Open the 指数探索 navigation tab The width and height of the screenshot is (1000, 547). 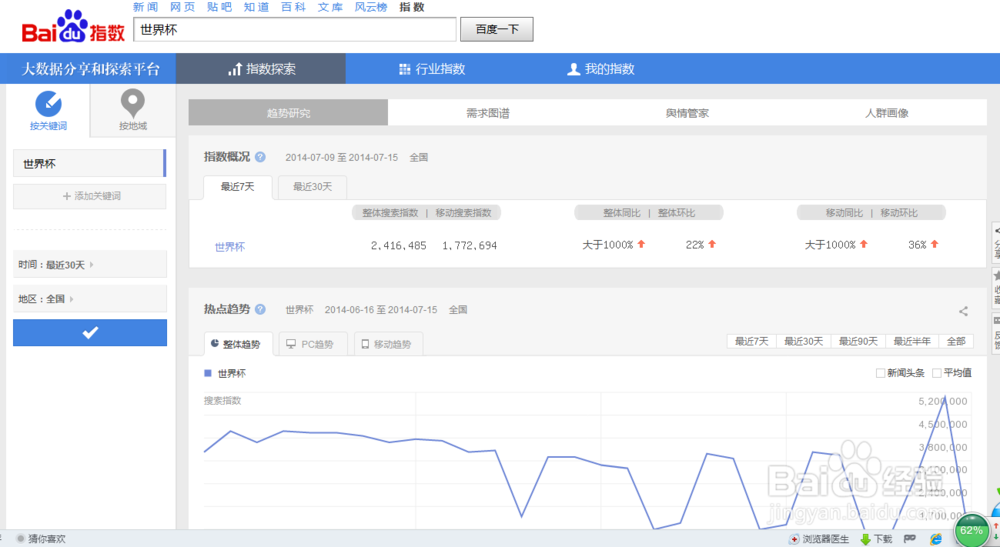[x=261, y=69]
